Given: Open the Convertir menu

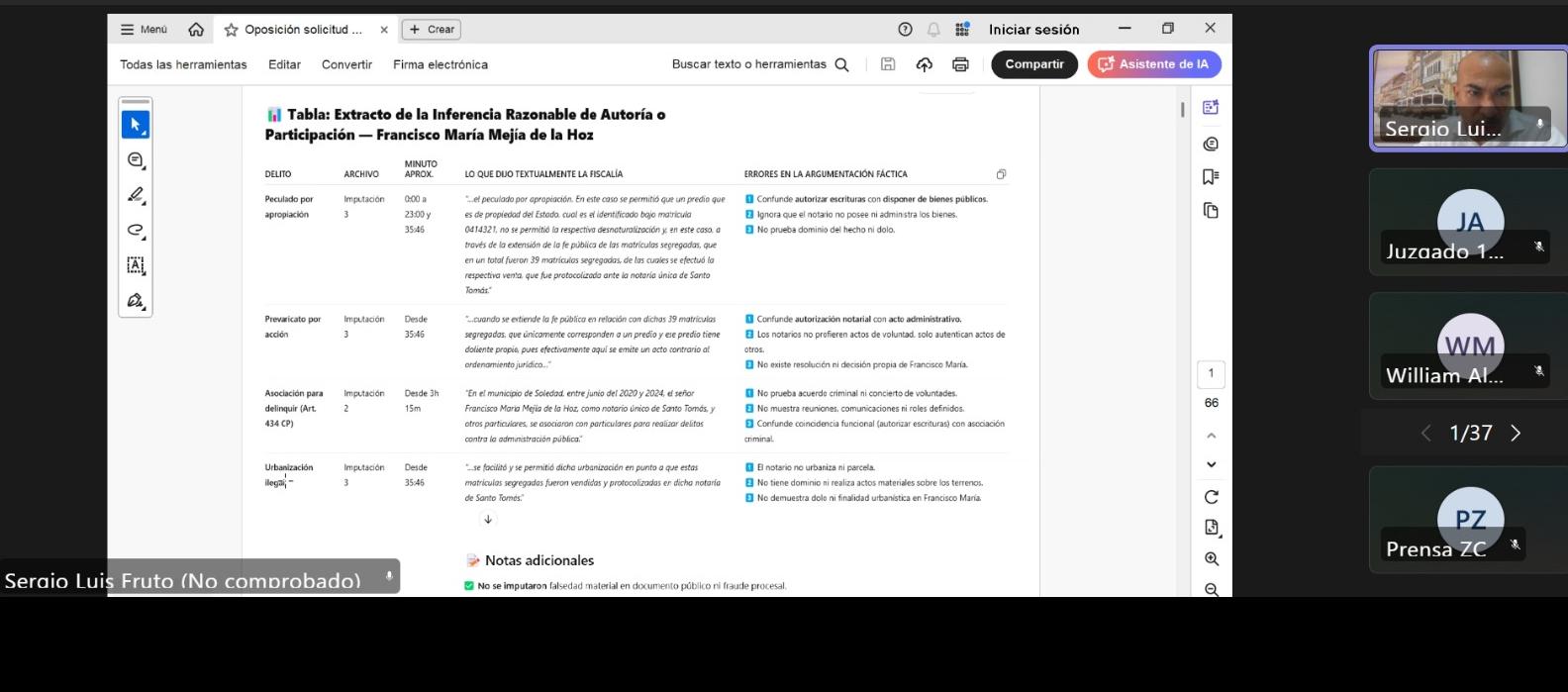Looking at the screenshot, I should (x=346, y=64).
